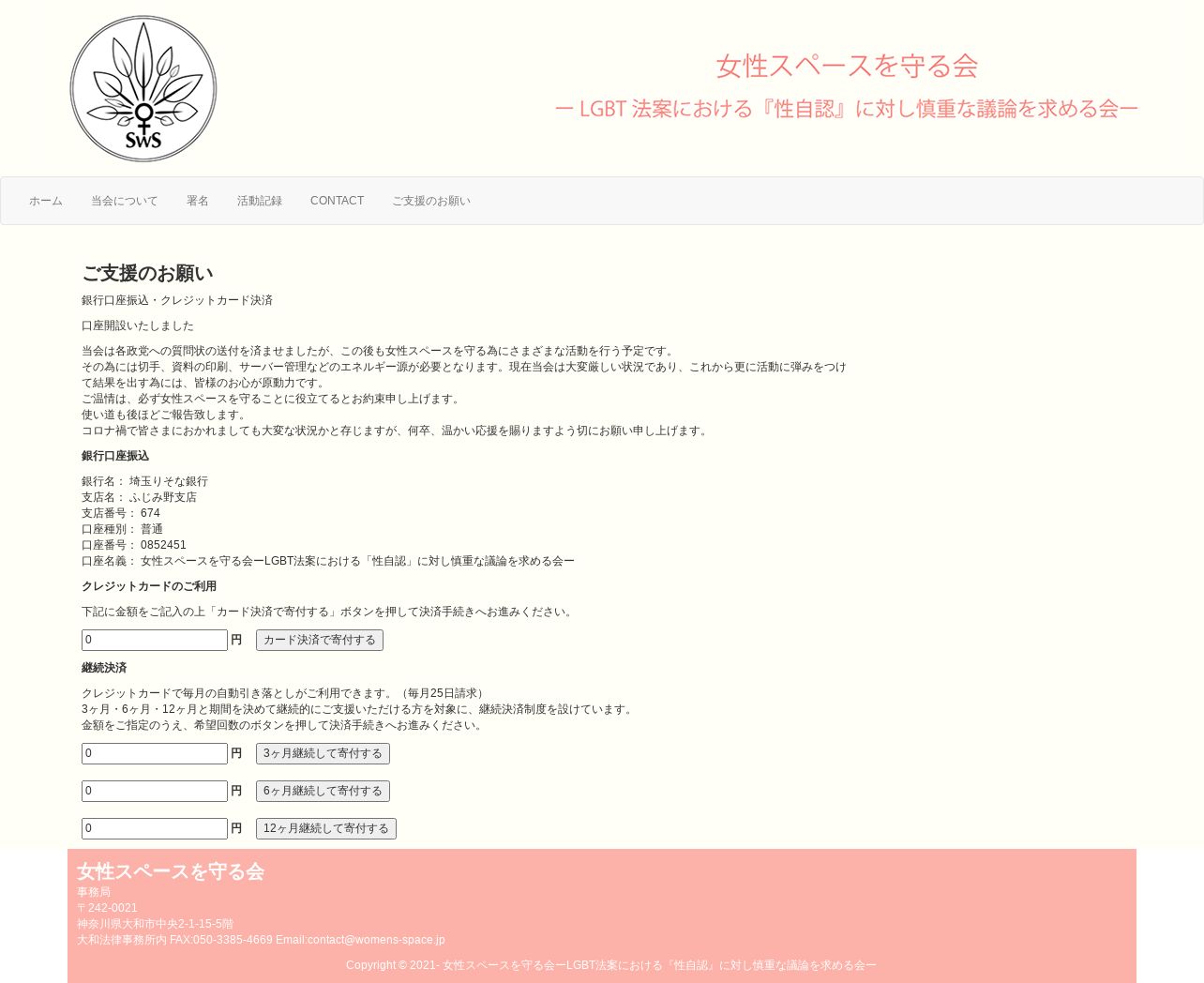This screenshot has height=983, width=1204.
Task: Click the SWS circular logo
Action: point(143,88)
